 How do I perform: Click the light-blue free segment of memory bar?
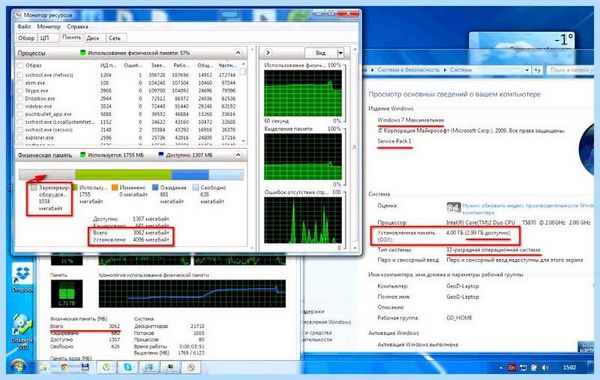226,175
